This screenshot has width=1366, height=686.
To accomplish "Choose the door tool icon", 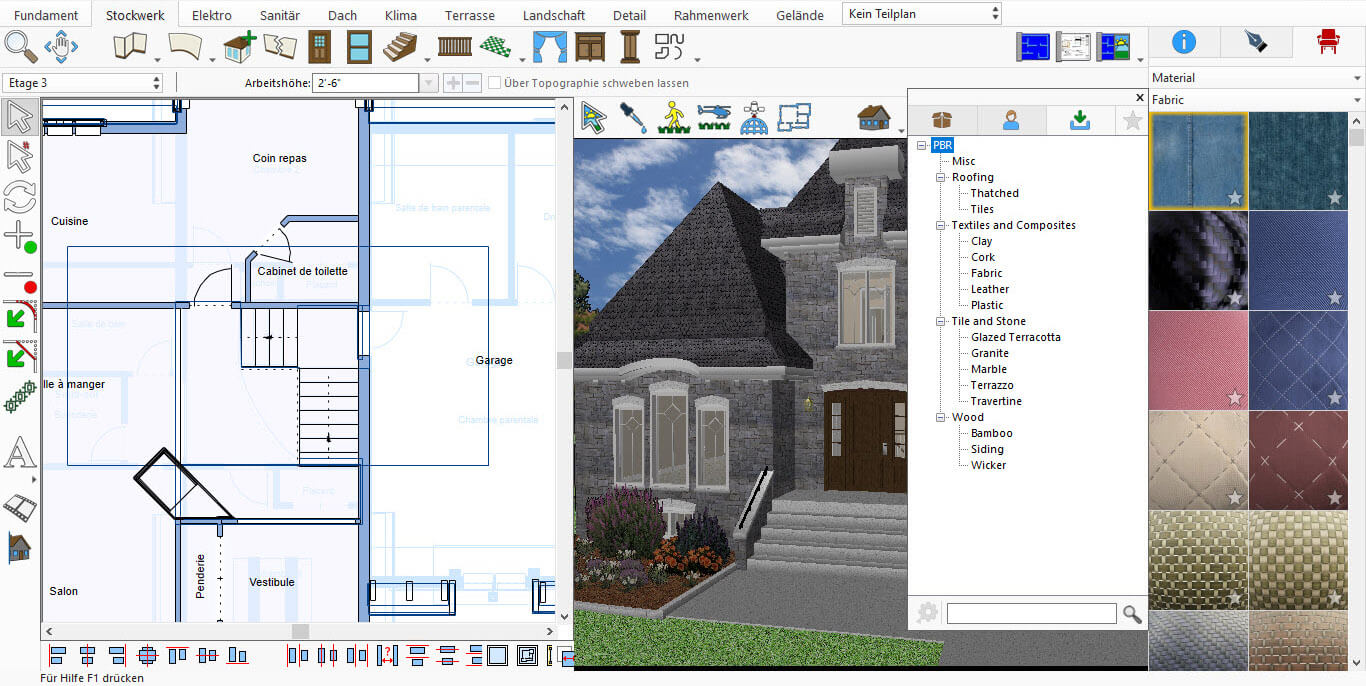I will pos(319,46).
